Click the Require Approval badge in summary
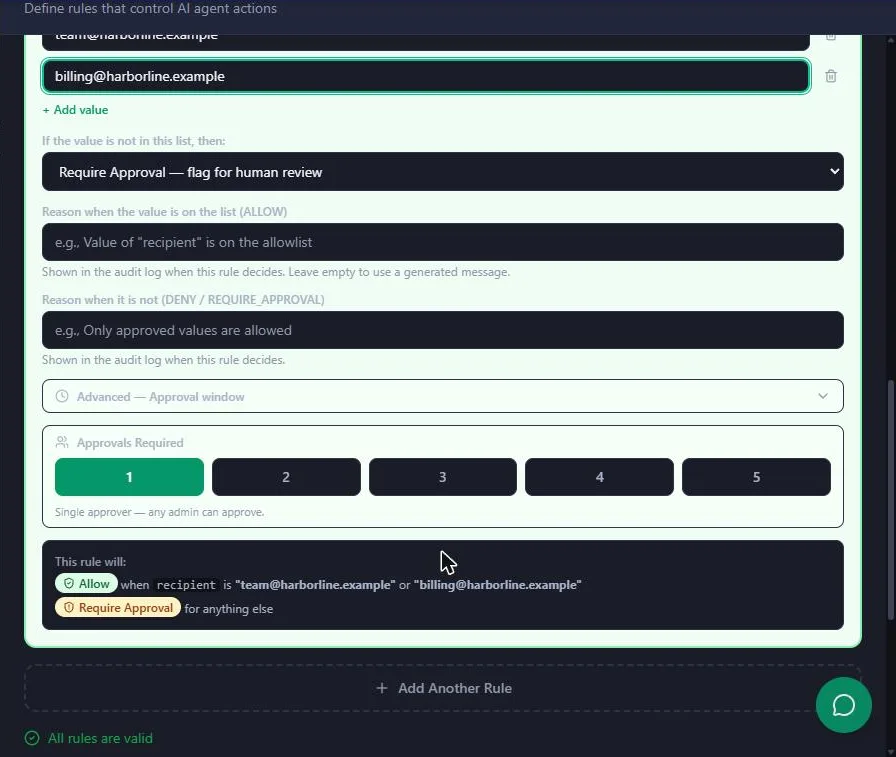The image size is (896, 757). click(x=118, y=607)
